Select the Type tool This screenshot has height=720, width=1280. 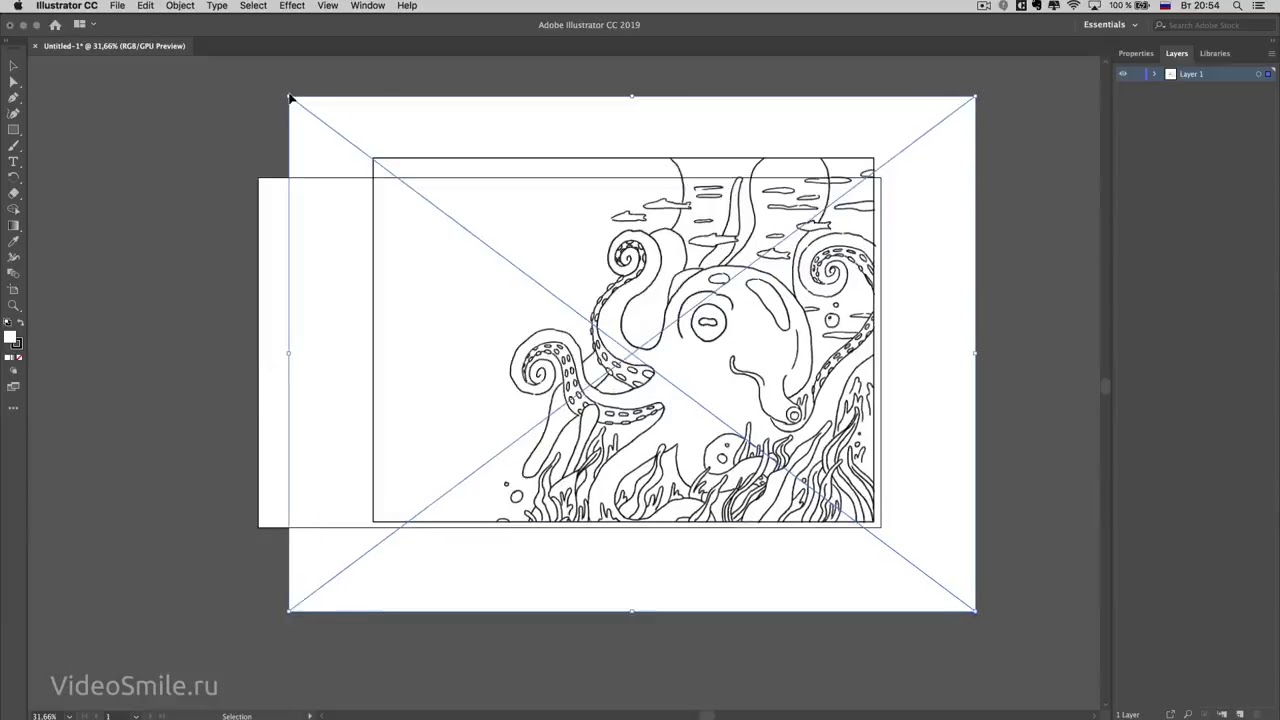point(13,162)
